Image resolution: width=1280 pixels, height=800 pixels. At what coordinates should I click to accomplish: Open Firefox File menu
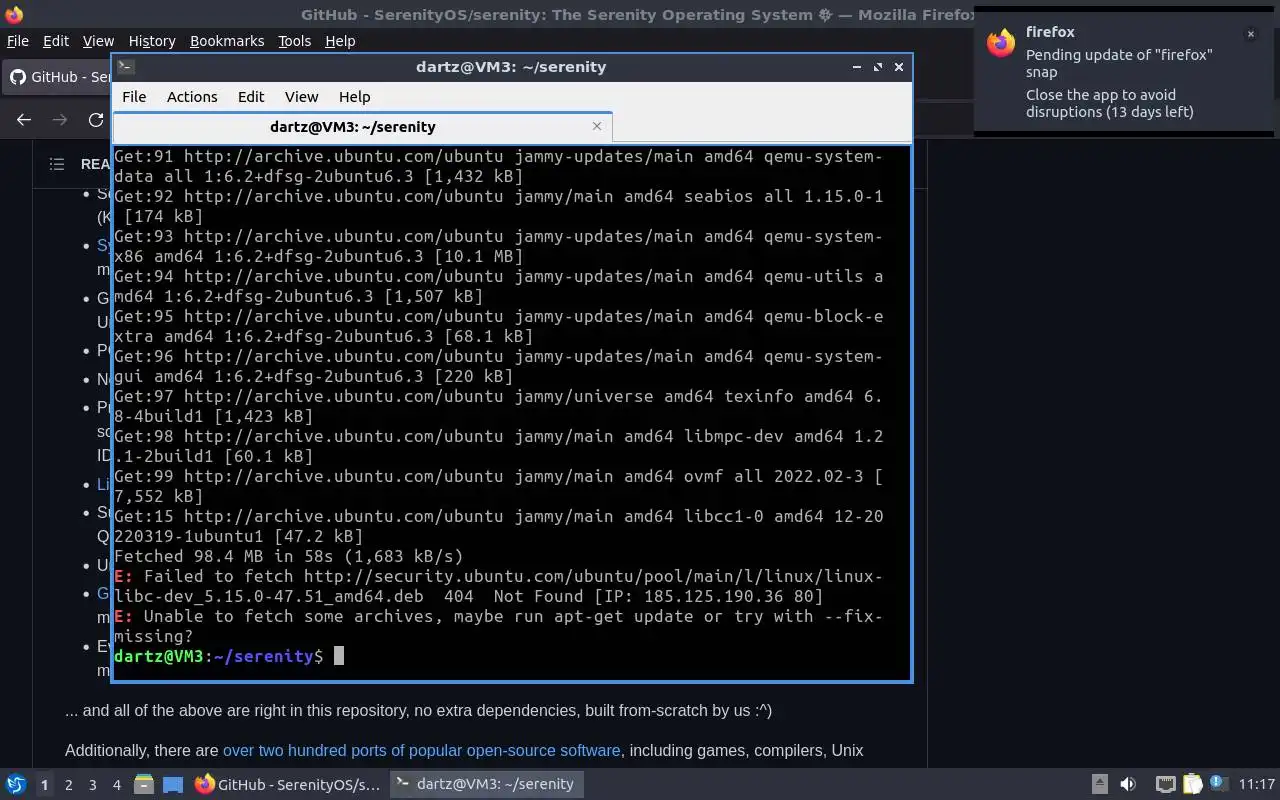tap(18, 41)
